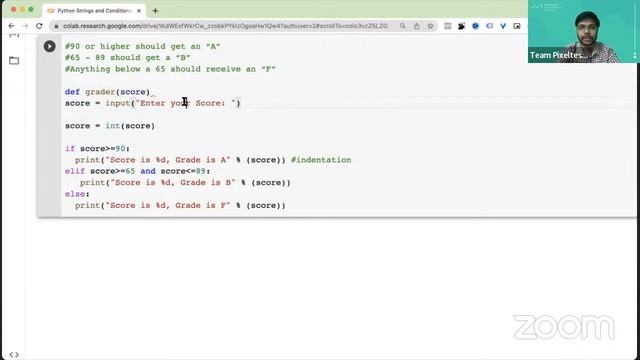Click the 'if score>=90:' line

pos(97,149)
